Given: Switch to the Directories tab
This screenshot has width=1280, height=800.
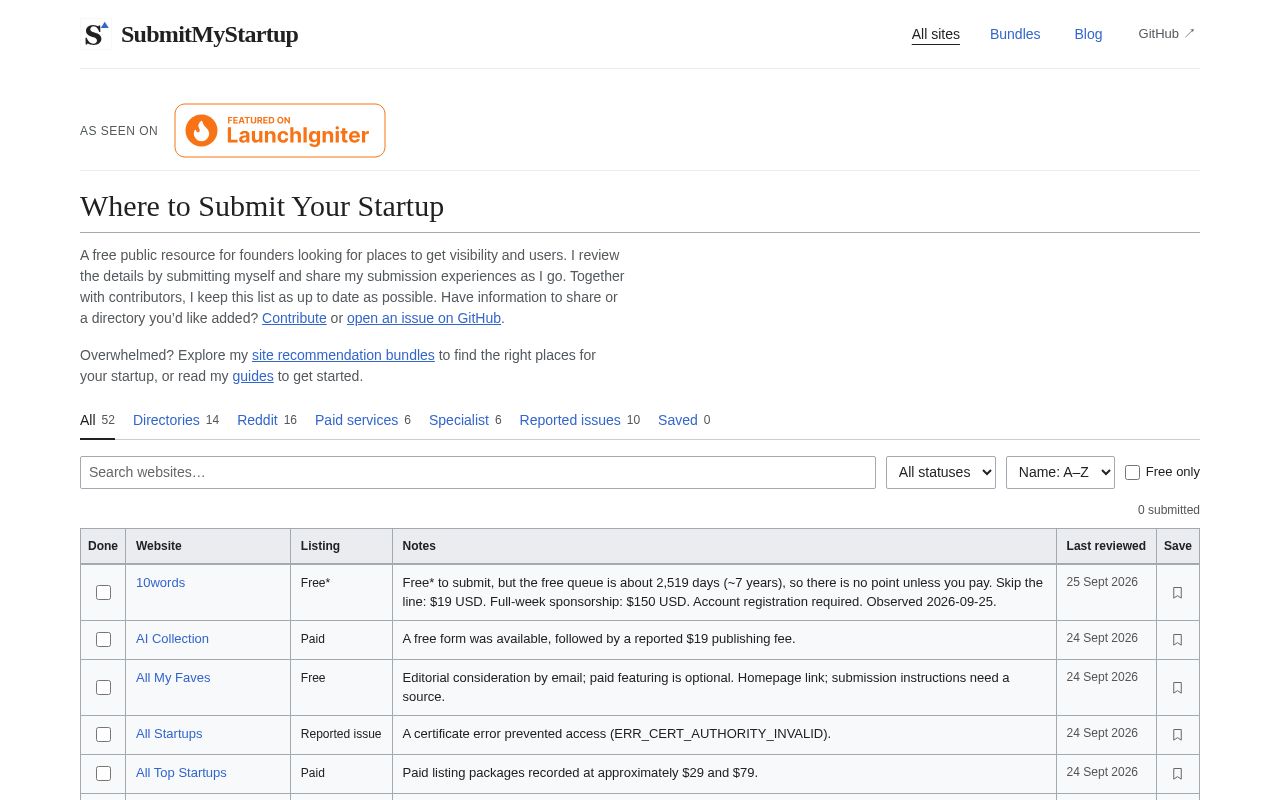Looking at the screenshot, I should coord(176,420).
